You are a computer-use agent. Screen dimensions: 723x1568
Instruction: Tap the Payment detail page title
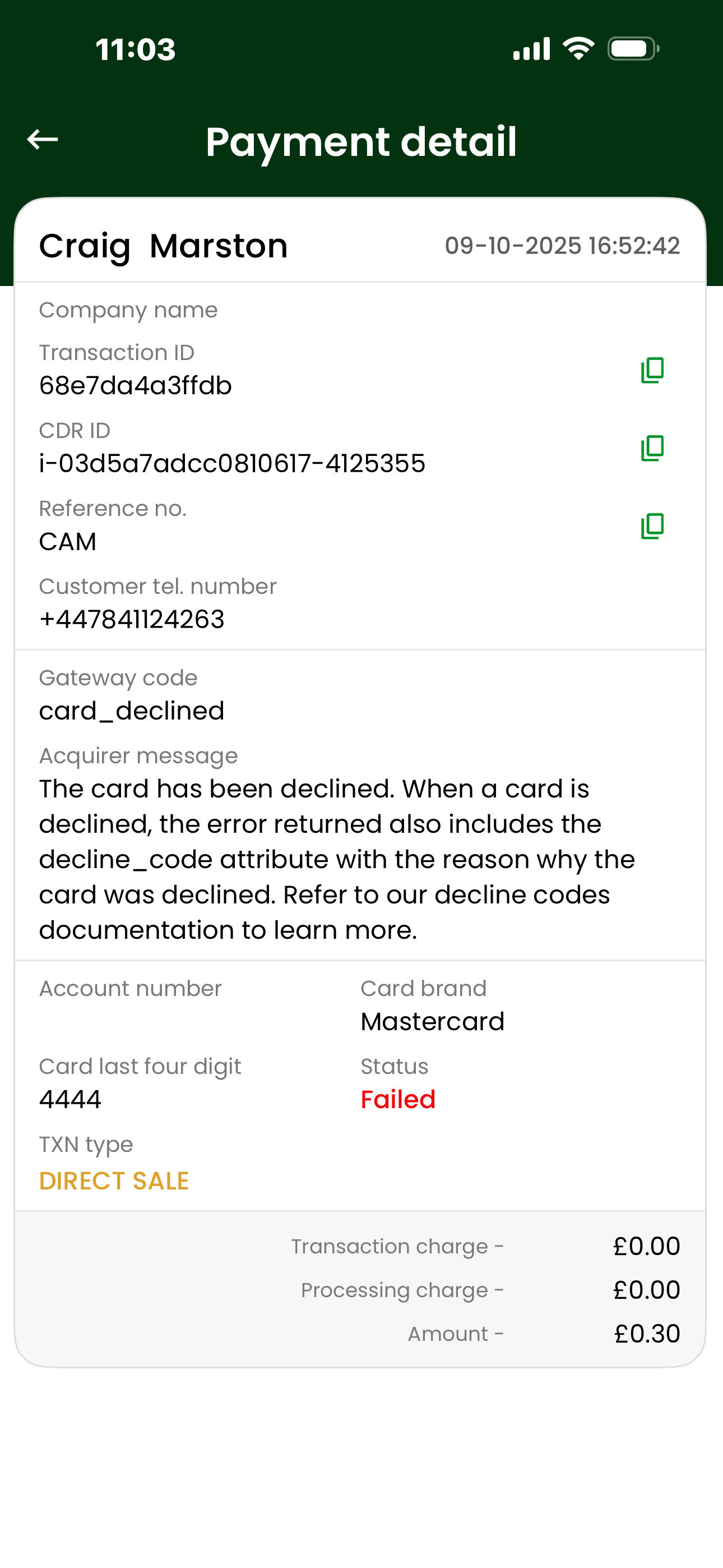[361, 142]
